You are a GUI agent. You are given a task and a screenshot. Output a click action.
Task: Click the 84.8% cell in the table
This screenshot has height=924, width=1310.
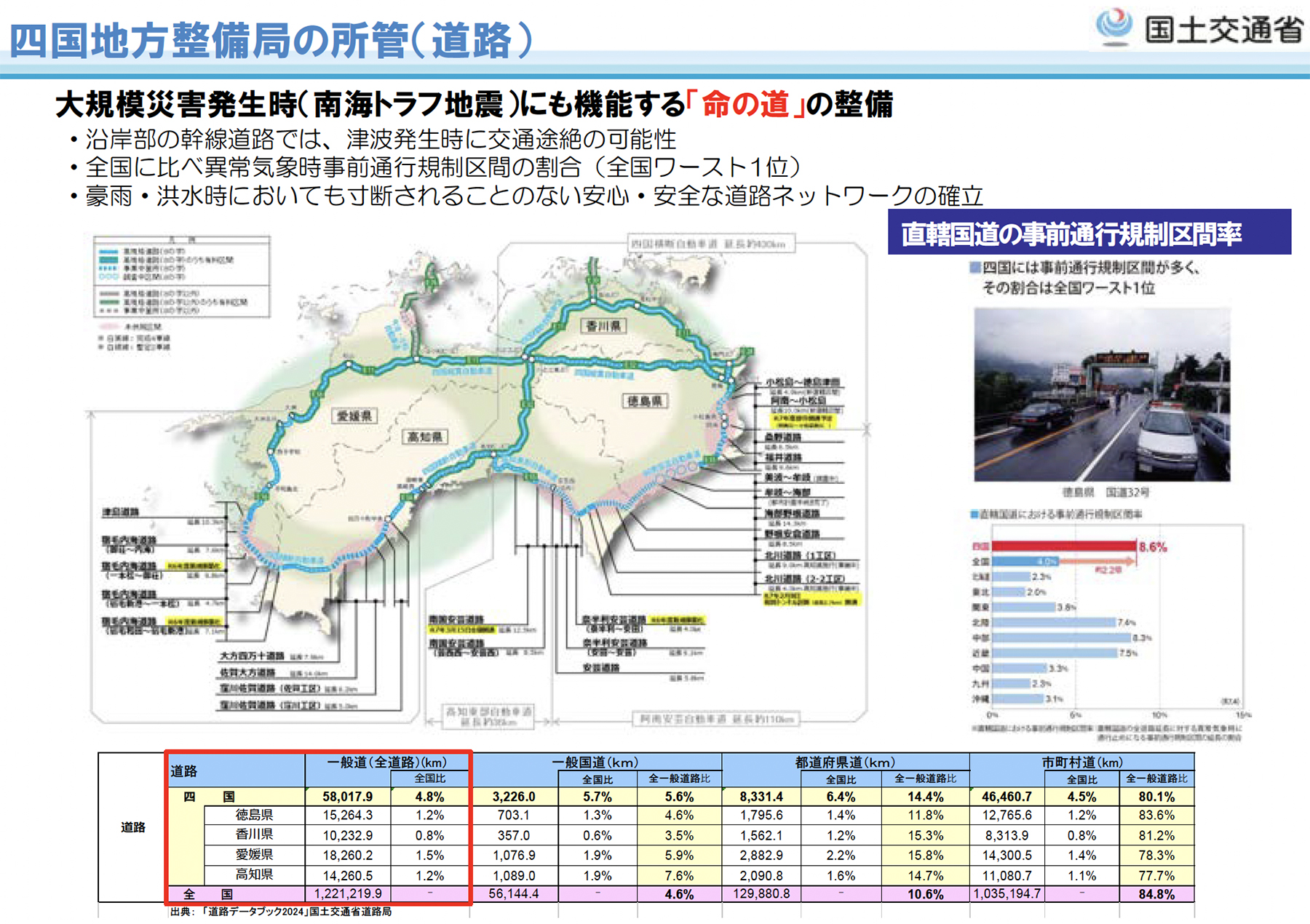click(1156, 894)
